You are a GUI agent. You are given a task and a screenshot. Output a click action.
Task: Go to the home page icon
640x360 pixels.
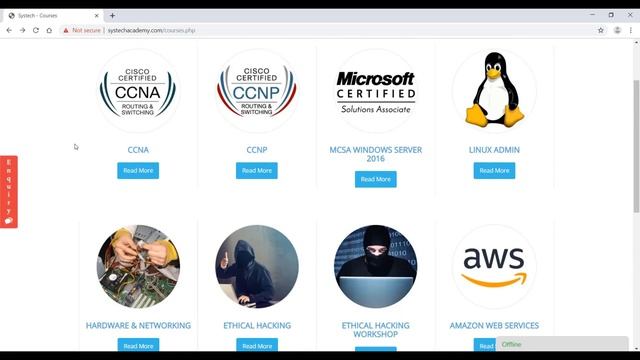49,30
